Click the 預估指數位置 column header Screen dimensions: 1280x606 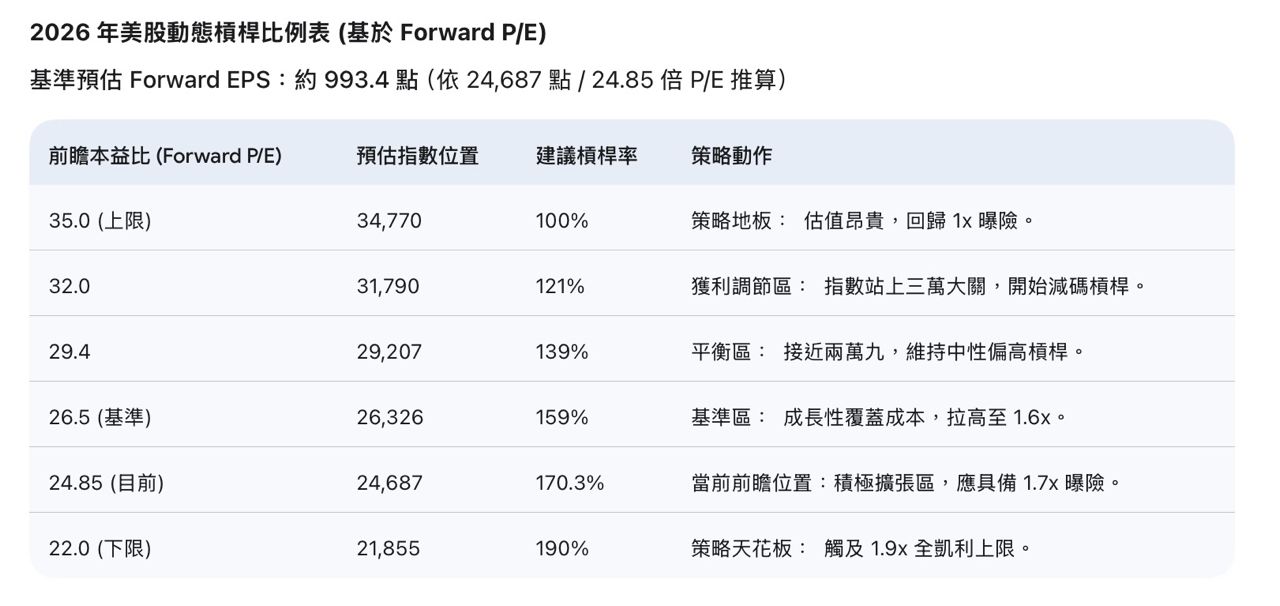[x=417, y=156]
